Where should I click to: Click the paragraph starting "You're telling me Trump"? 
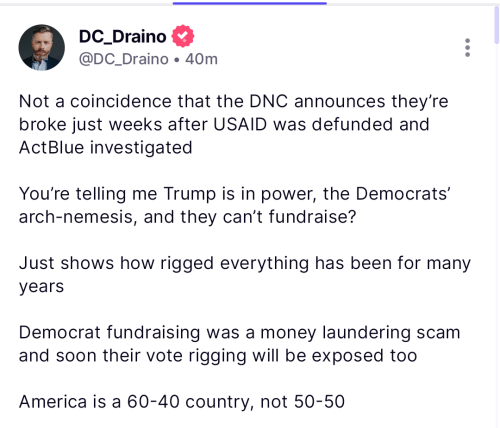point(235,205)
